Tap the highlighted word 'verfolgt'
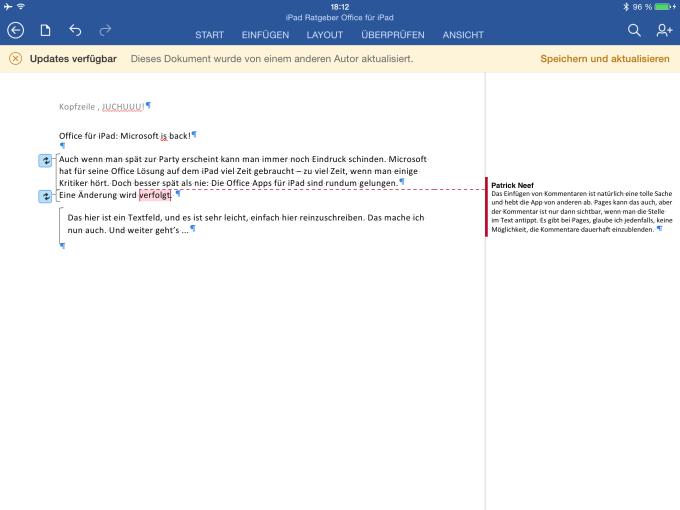 155,195
